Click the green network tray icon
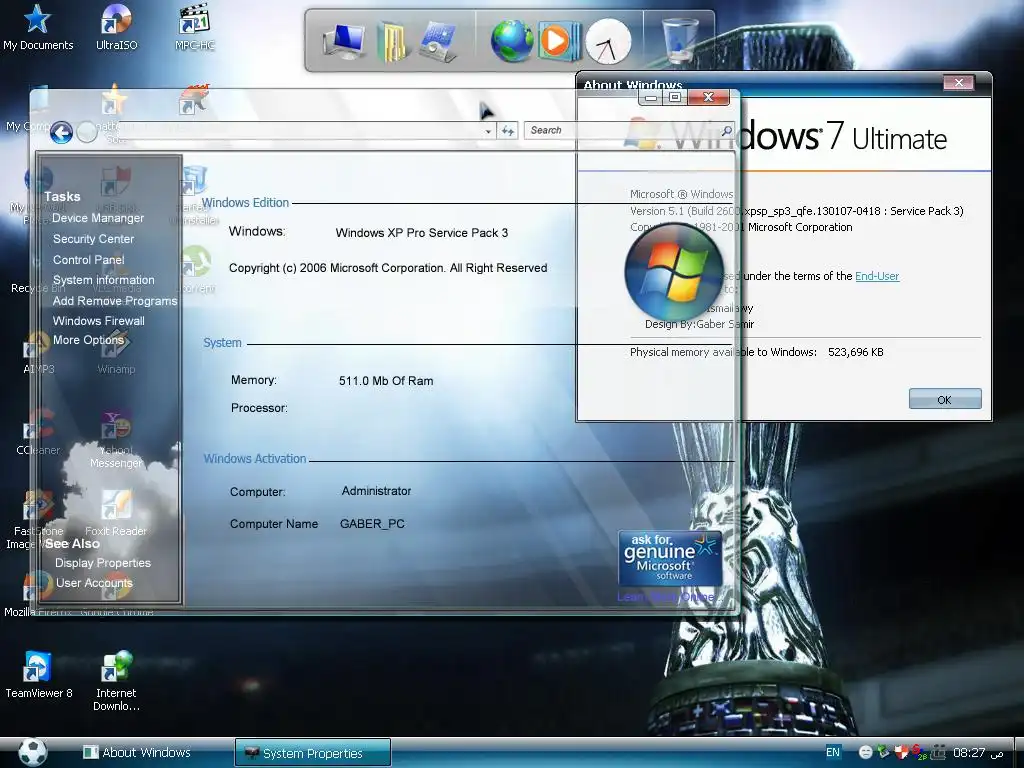The width and height of the screenshot is (1024, 768). (883, 753)
